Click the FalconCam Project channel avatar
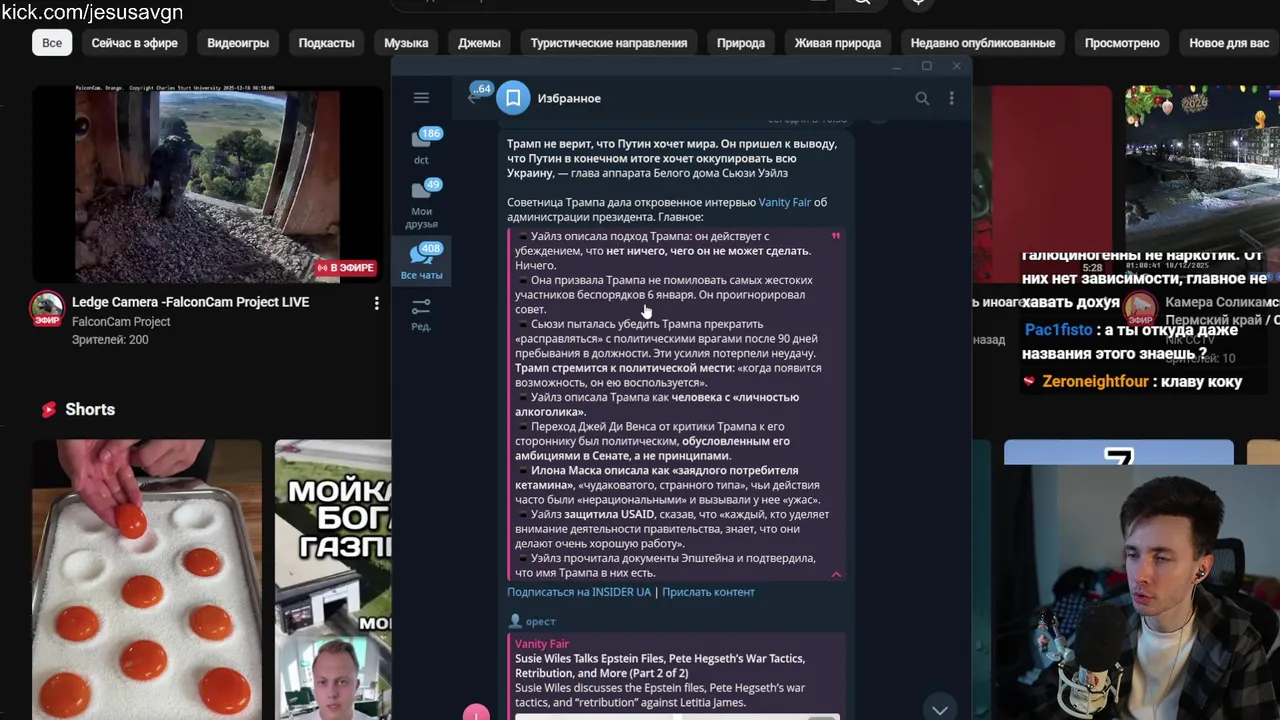 [x=46, y=310]
